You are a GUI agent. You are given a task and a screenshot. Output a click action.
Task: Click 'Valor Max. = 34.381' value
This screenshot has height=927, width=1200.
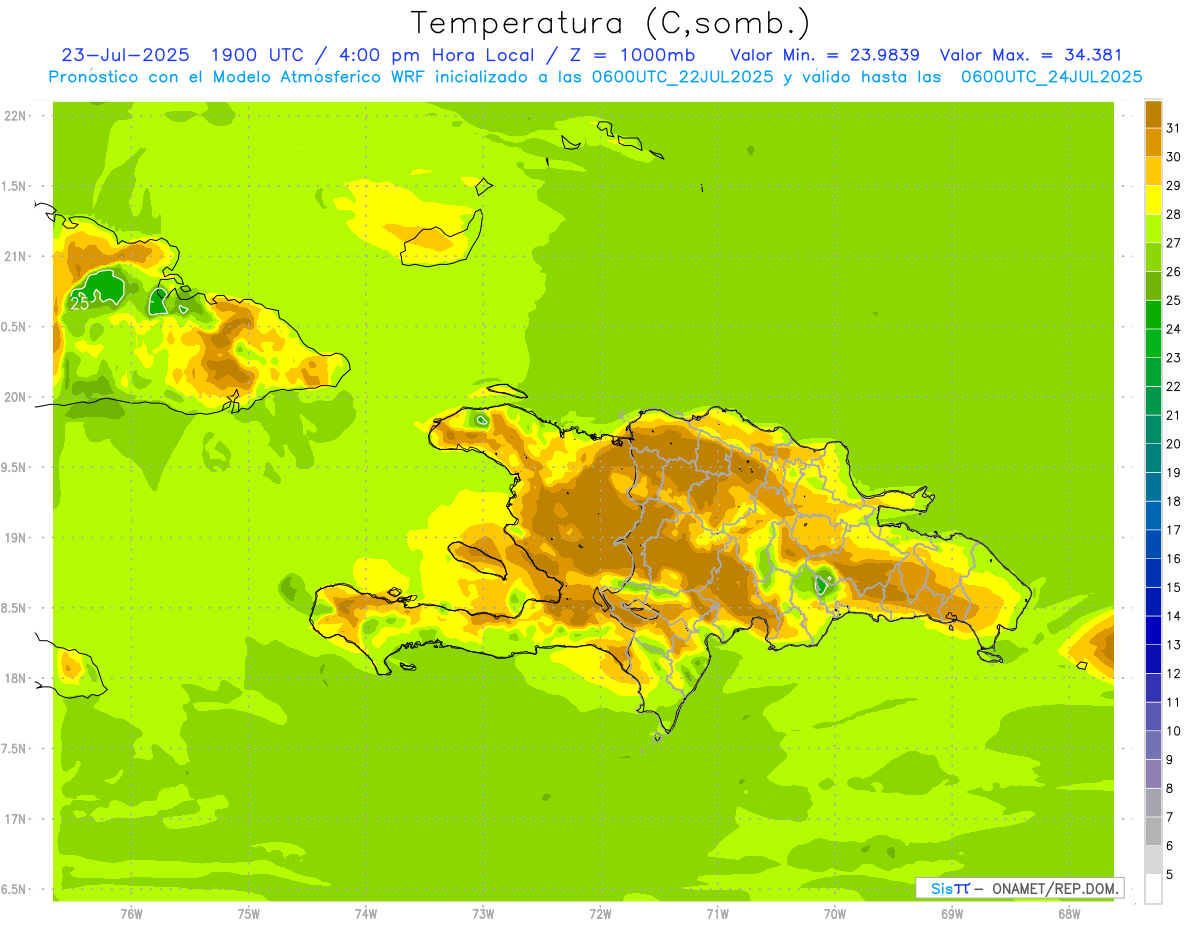click(x=1032, y=55)
